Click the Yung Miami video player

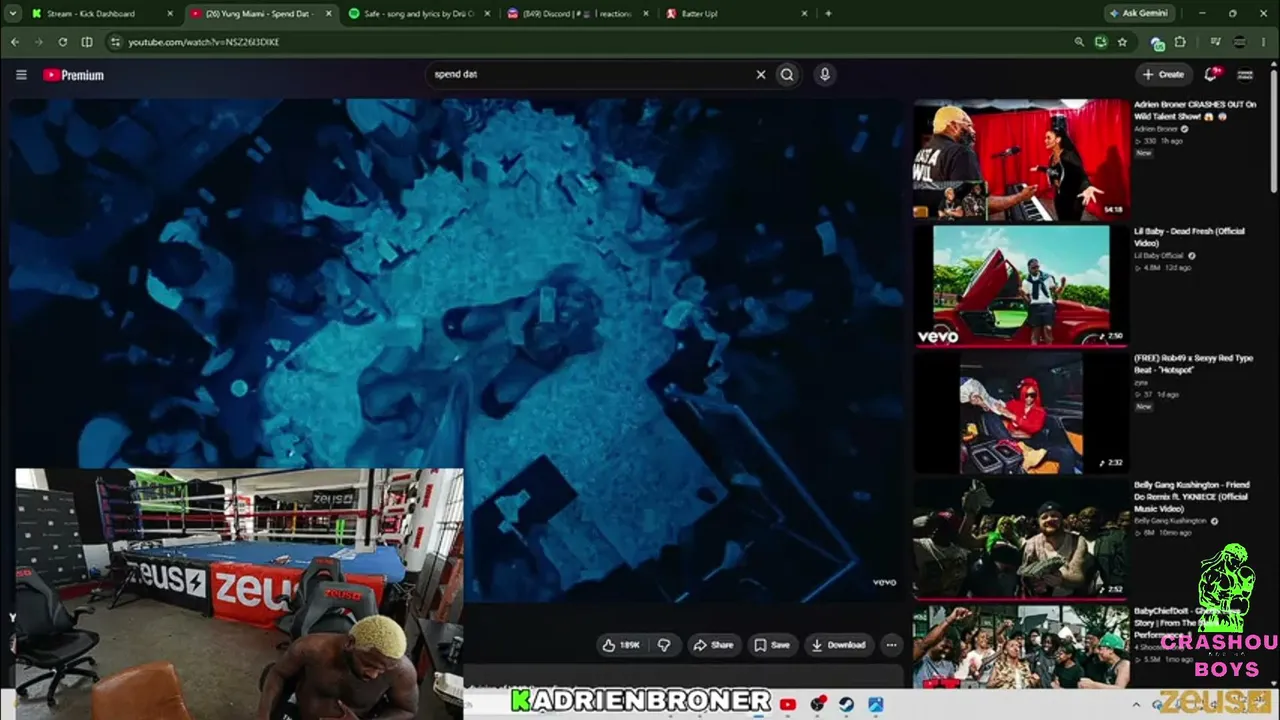coord(457,350)
